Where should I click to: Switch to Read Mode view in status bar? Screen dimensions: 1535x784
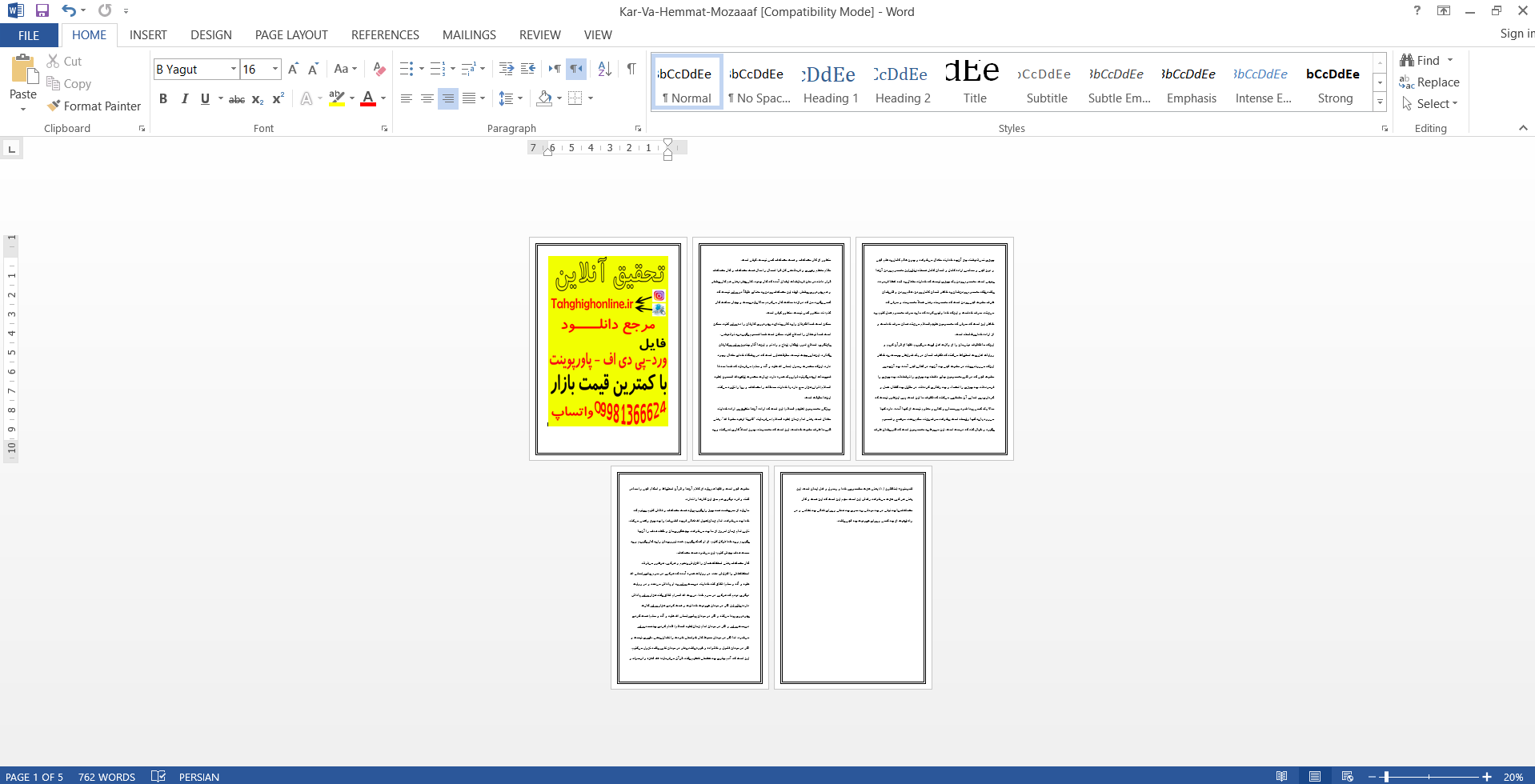[1282, 776]
